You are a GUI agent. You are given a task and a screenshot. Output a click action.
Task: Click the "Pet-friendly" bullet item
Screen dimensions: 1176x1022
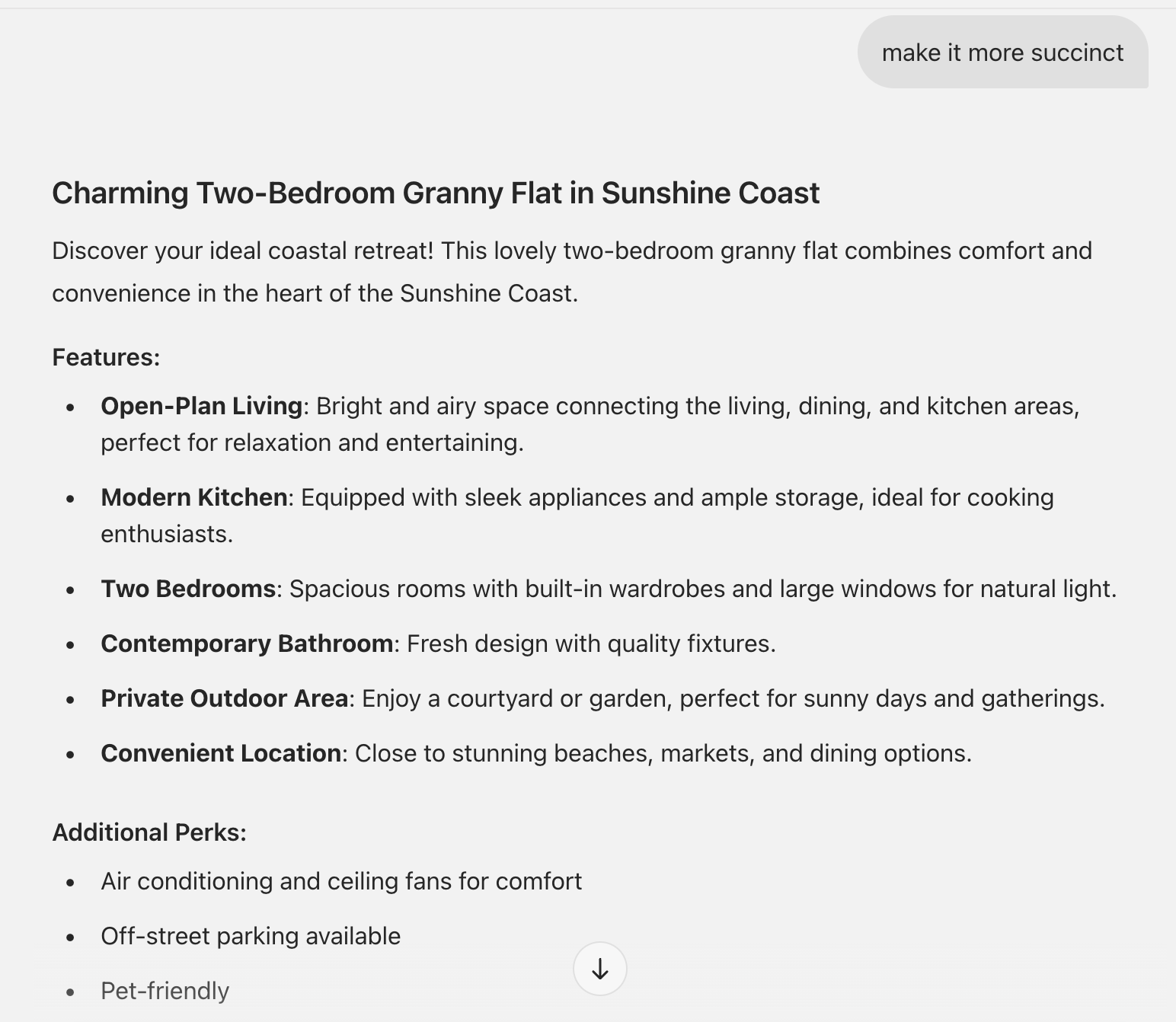(x=165, y=991)
